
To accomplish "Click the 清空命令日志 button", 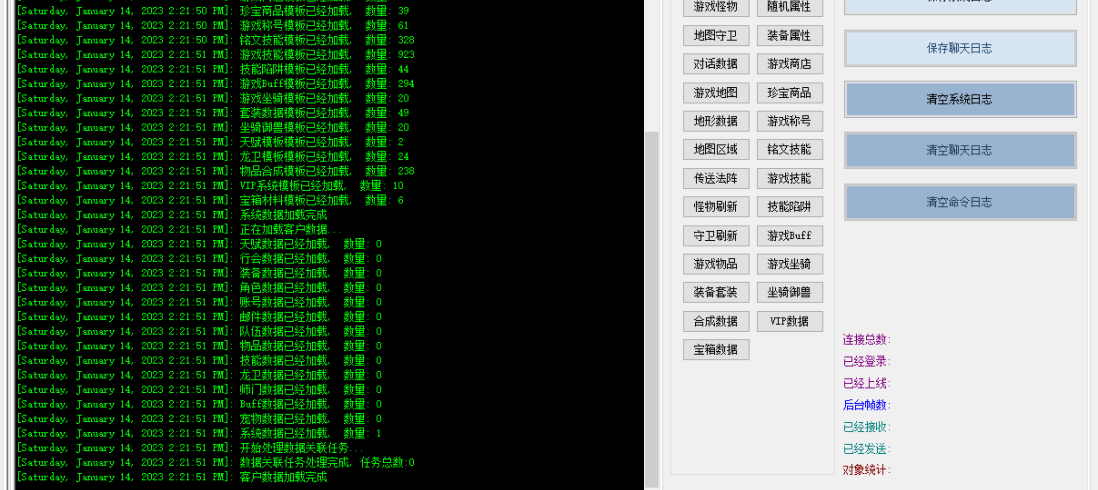I will [x=960, y=202].
